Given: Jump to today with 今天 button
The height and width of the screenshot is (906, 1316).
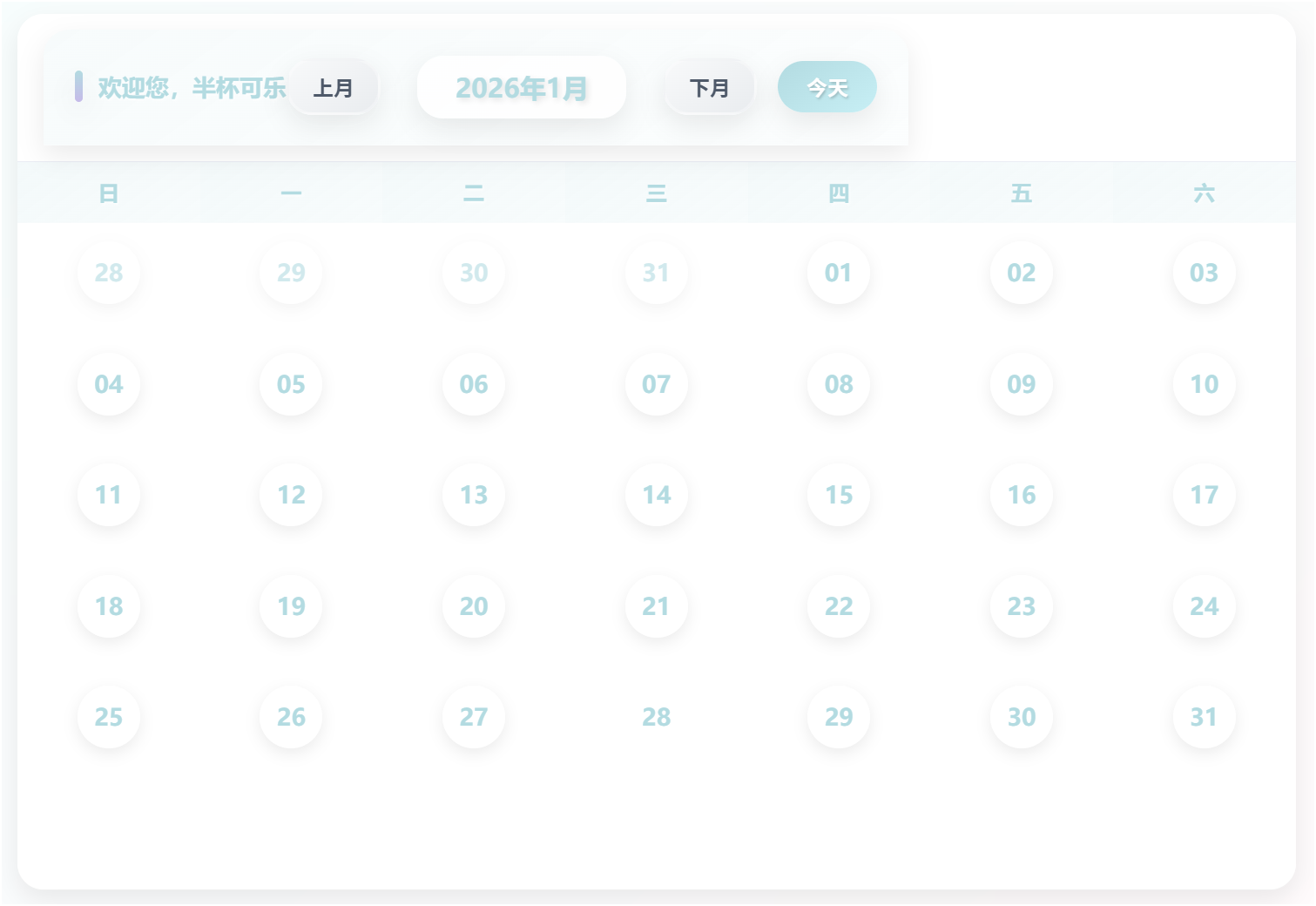Looking at the screenshot, I should click(x=827, y=87).
